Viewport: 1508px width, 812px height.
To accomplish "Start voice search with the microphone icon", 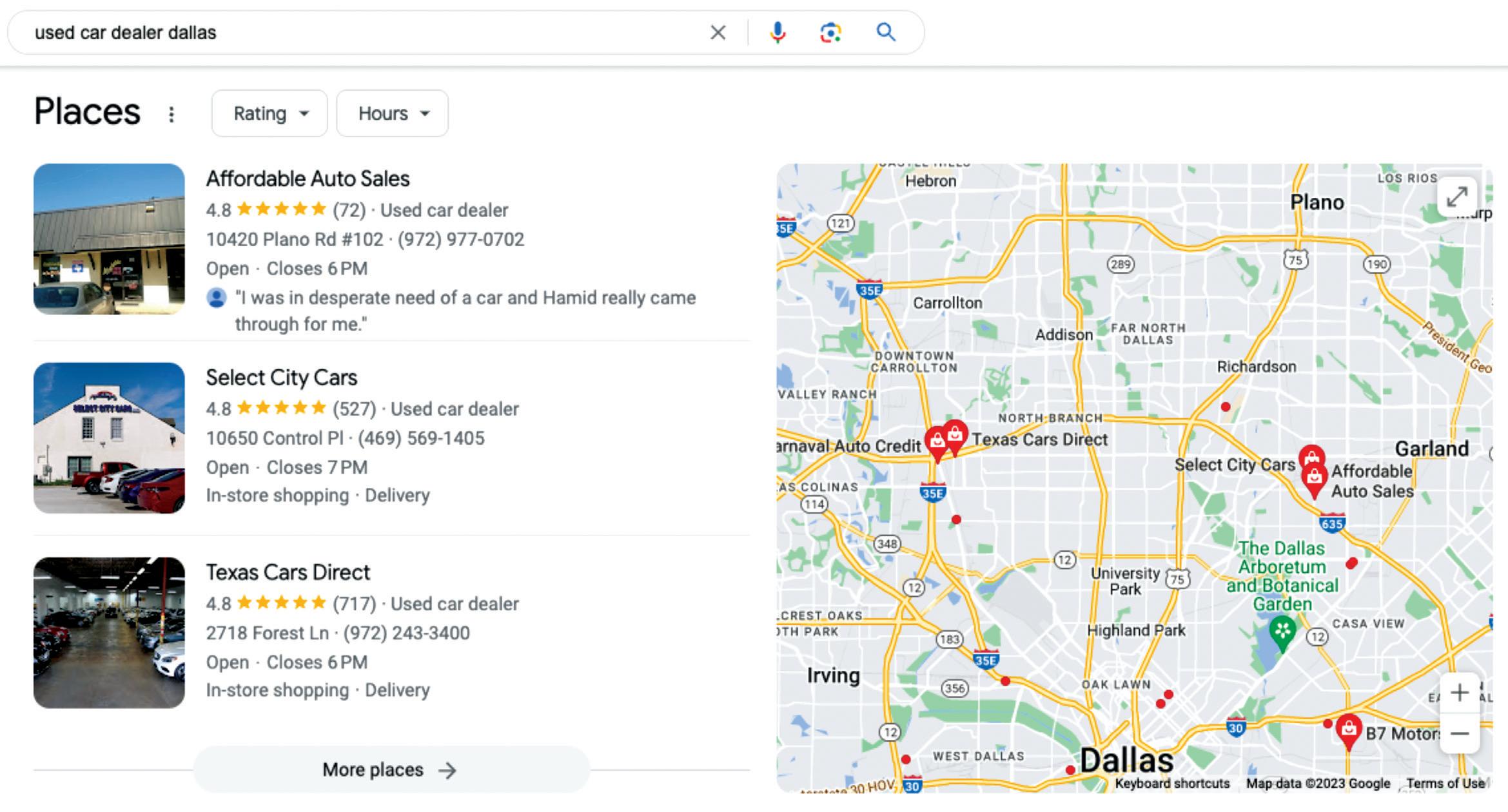I will 778,32.
